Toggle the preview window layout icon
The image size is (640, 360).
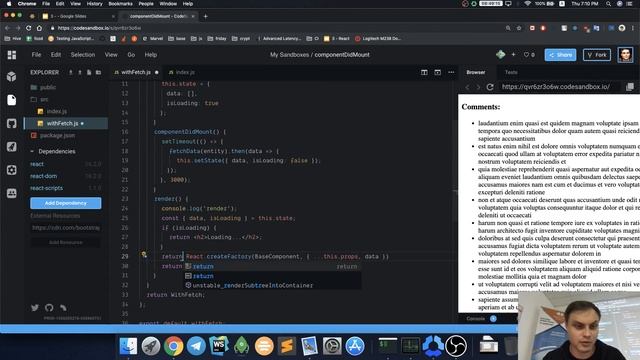pyautogui.click(x=438, y=72)
